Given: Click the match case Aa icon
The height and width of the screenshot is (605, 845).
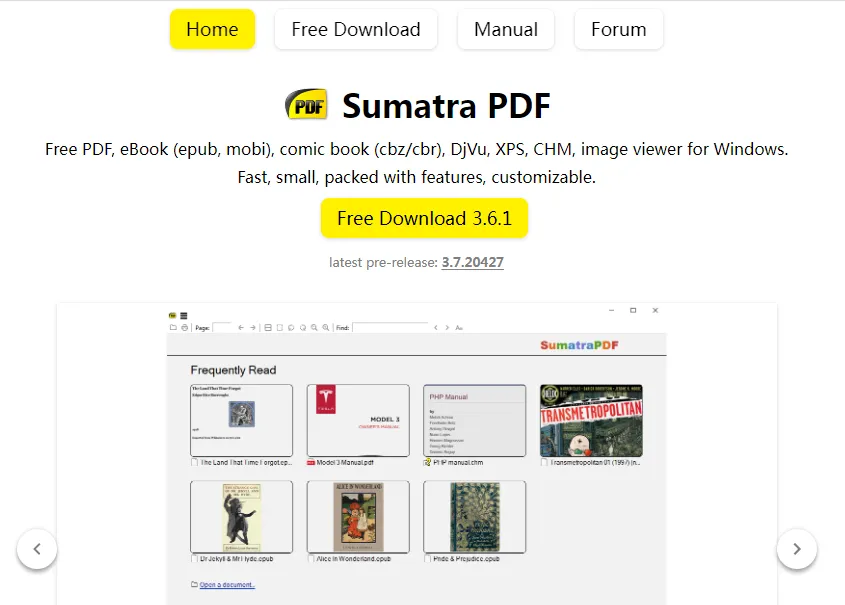Looking at the screenshot, I should pos(459,328).
